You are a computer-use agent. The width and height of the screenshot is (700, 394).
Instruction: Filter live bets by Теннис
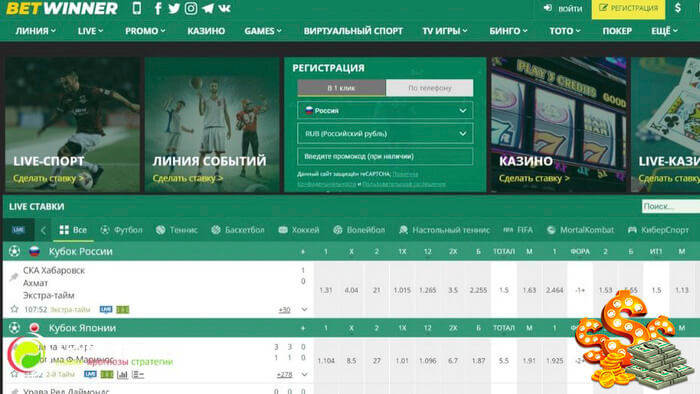point(177,230)
